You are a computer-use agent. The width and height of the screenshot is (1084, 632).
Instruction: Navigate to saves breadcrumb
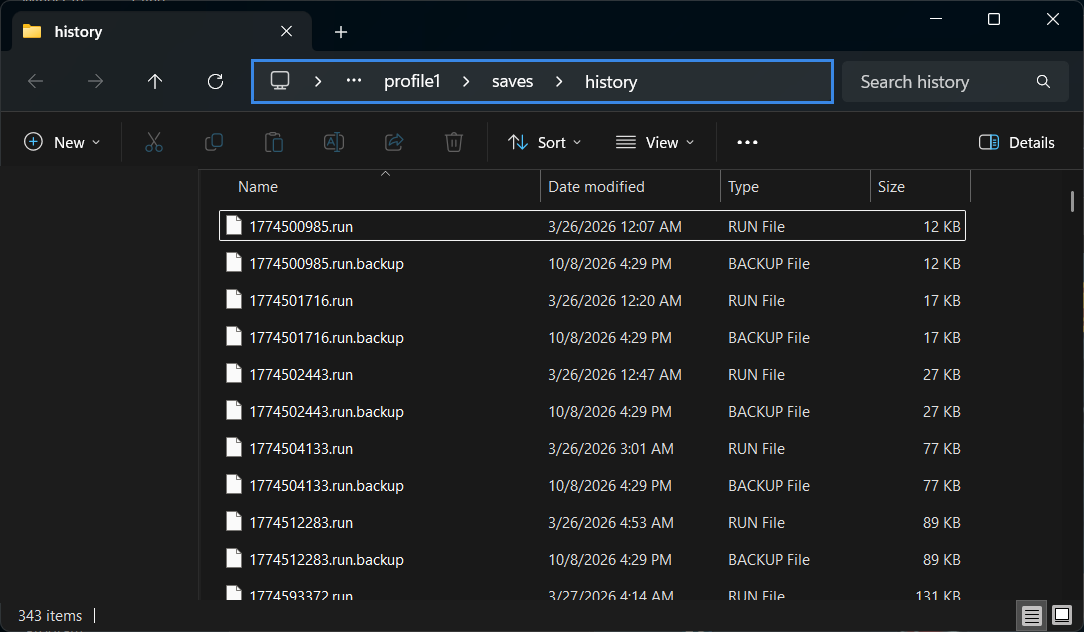pyautogui.click(x=512, y=82)
